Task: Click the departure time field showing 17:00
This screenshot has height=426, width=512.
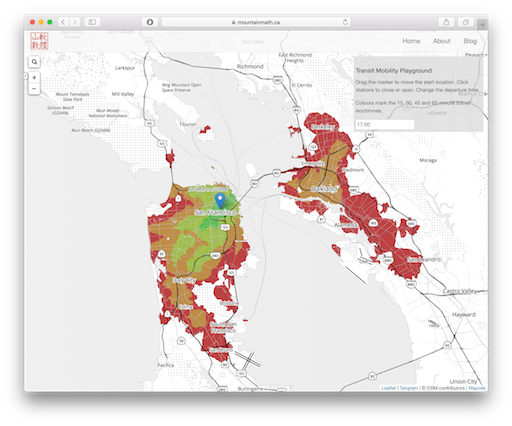Action: coord(385,124)
